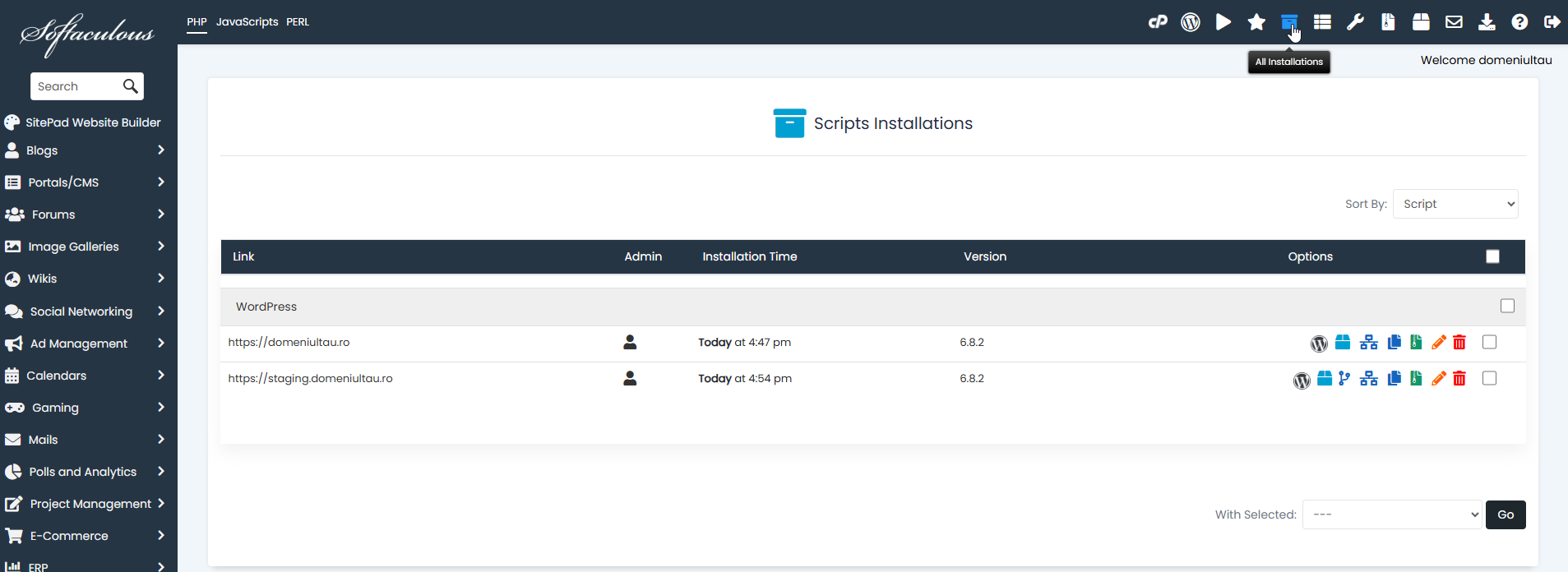Open the https://staging.domeniultau.ro link
The width and height of the screenshot is (1568, 572).
point(310,378)
